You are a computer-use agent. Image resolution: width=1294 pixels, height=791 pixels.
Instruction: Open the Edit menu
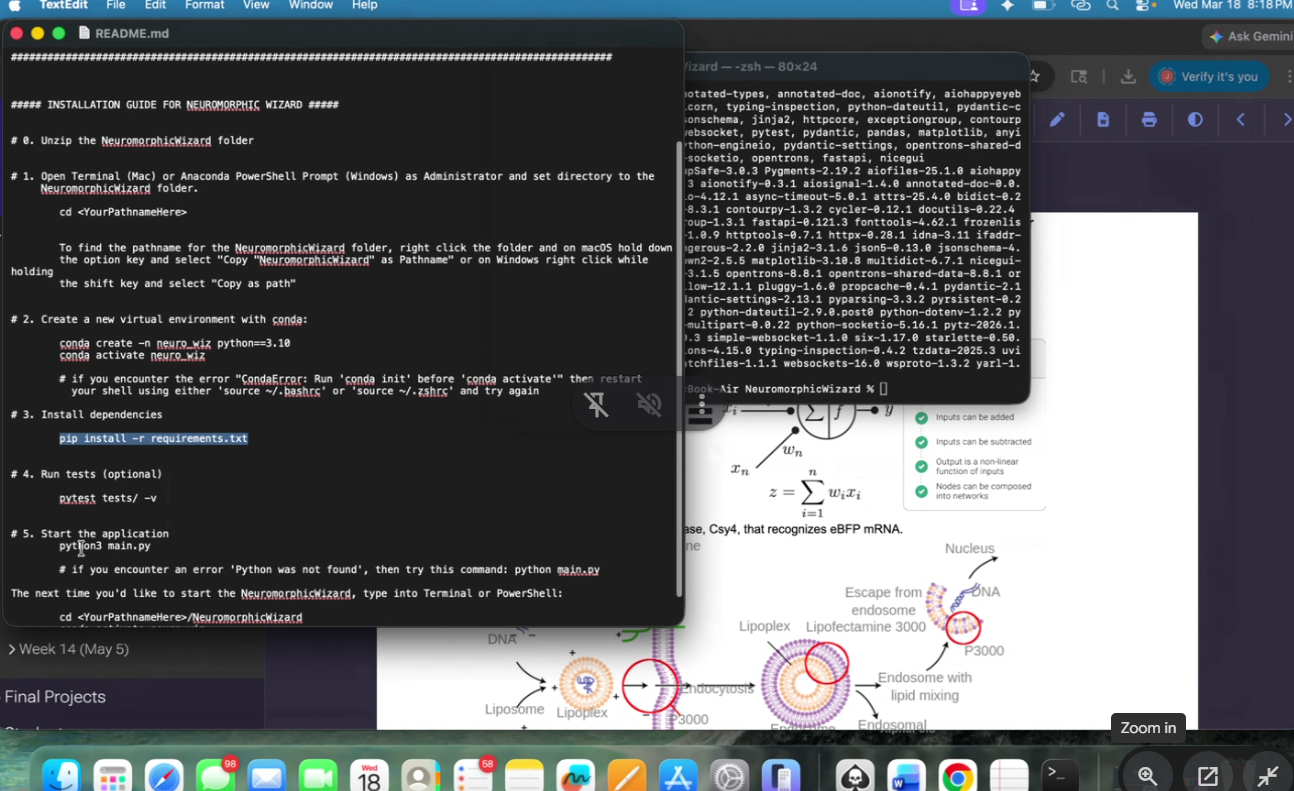pos(155,5)
